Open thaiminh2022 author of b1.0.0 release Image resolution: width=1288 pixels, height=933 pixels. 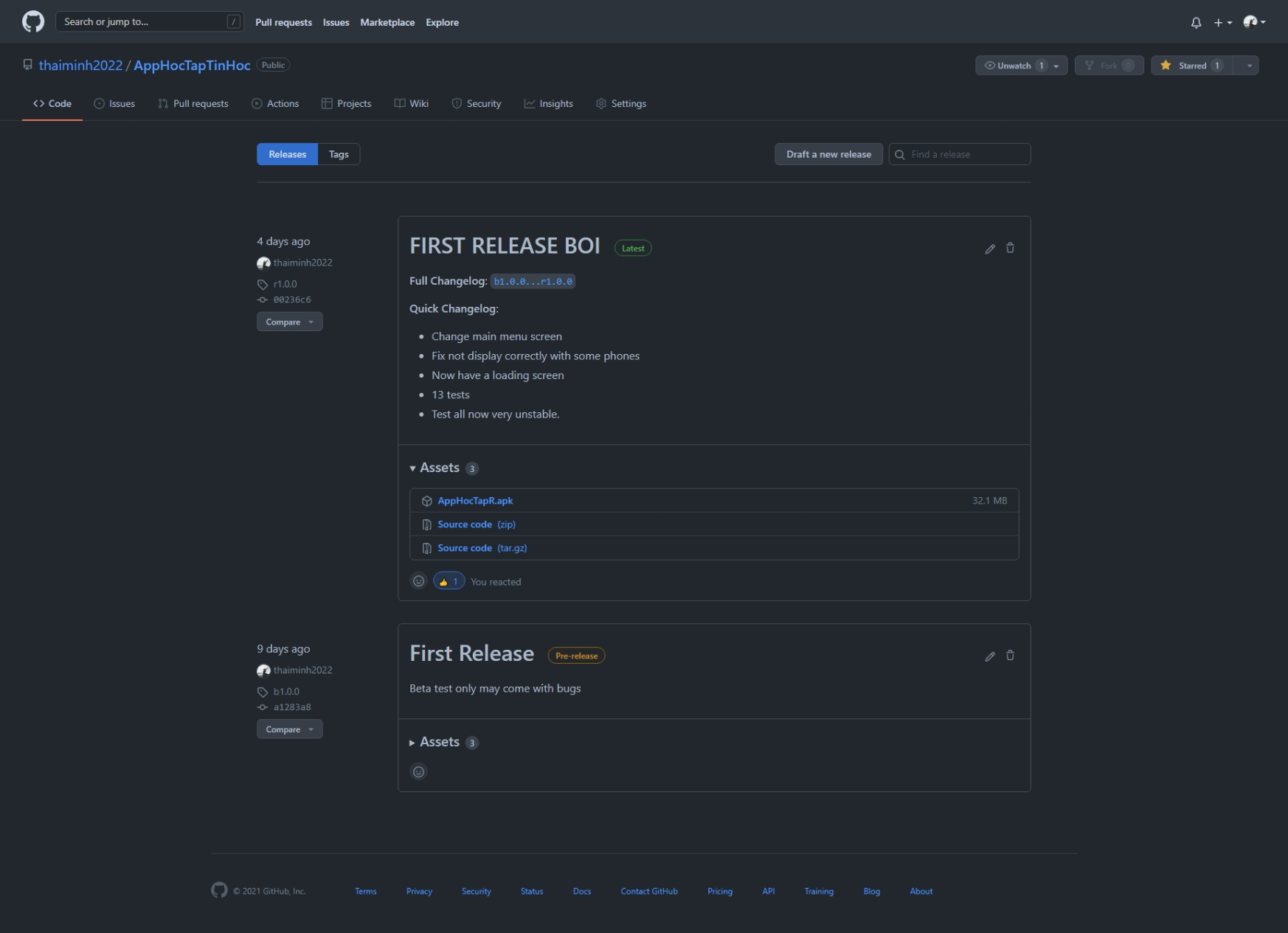302,670
